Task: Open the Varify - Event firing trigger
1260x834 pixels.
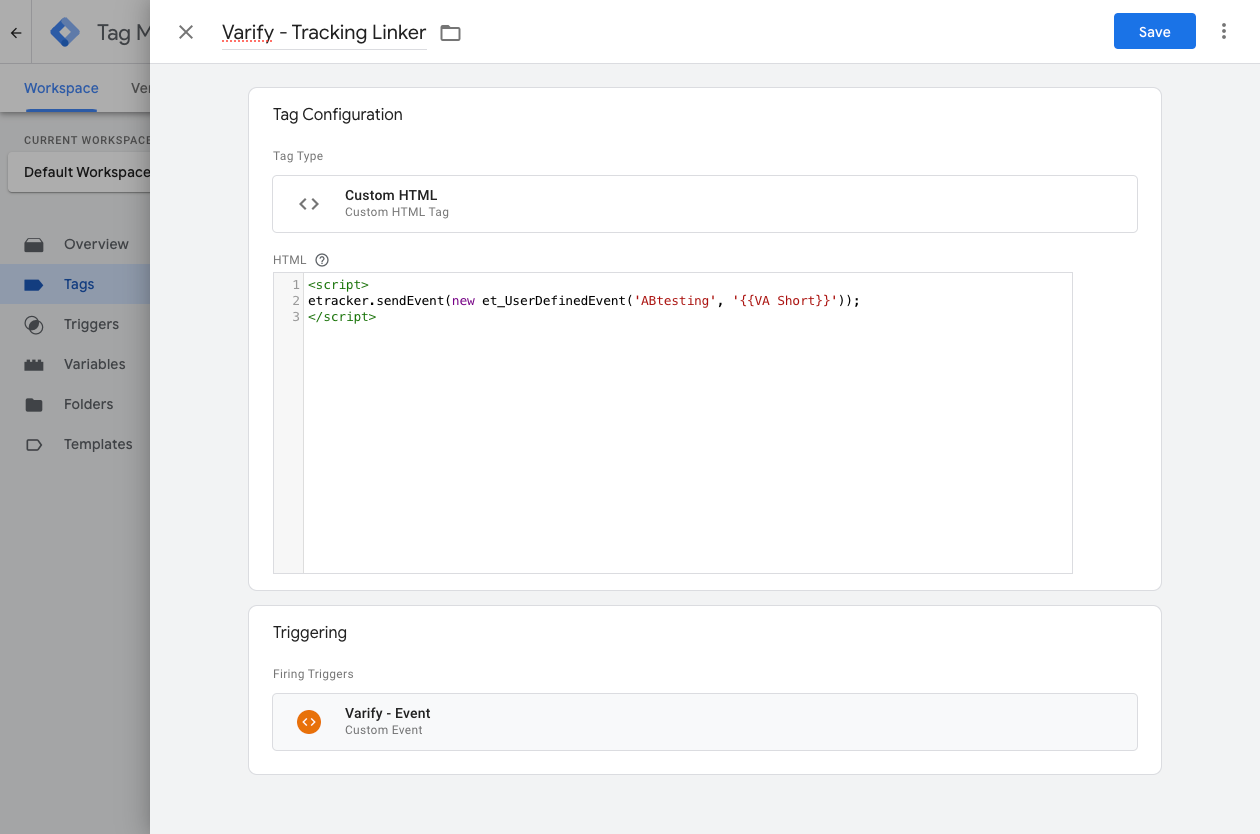Action: coord(705,722)
